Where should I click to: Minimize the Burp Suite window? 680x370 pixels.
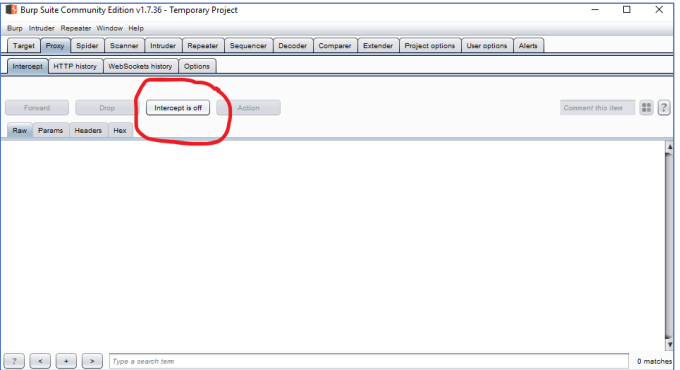pos(595,10)
